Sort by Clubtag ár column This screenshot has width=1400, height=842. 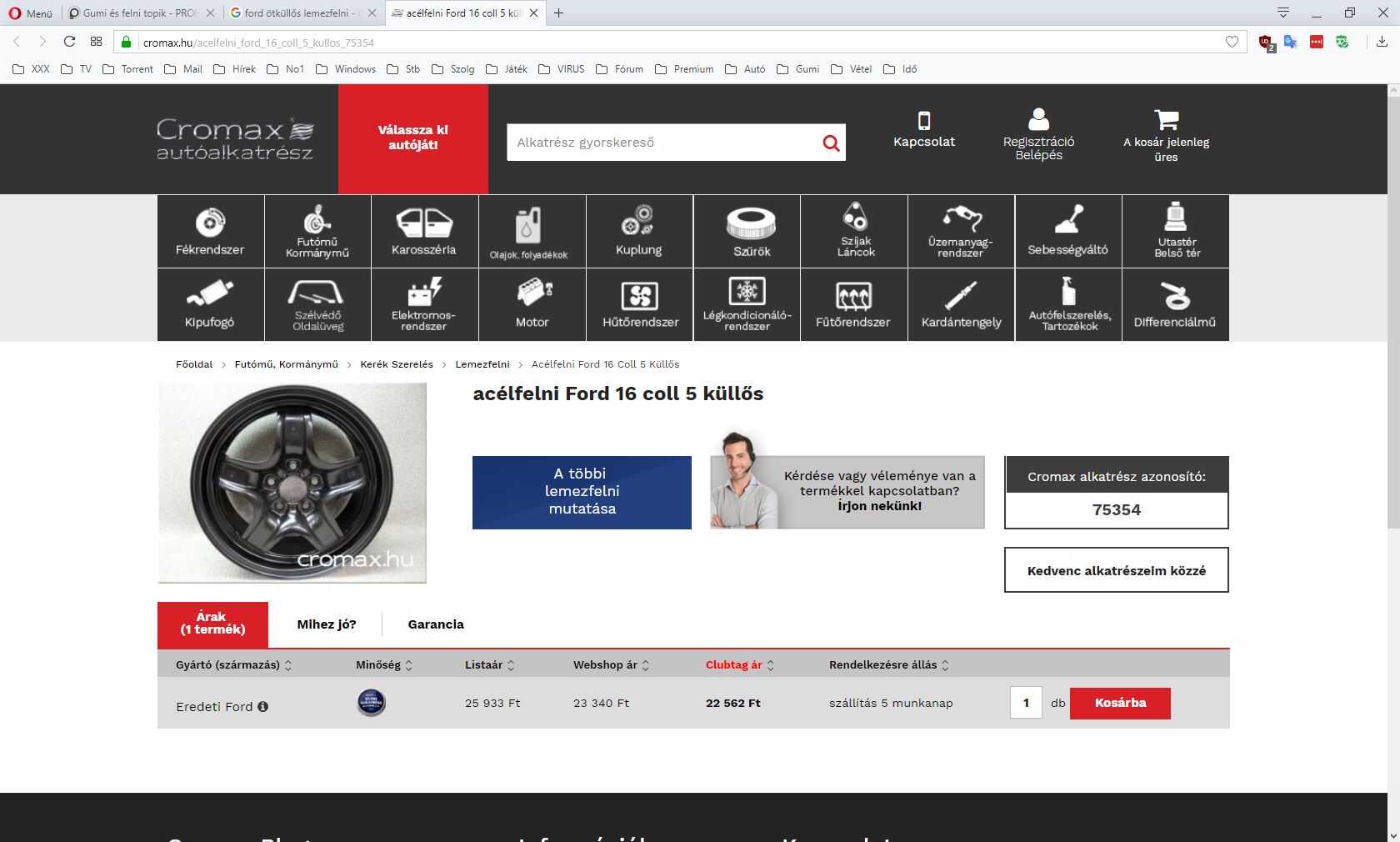click(740, 664)
